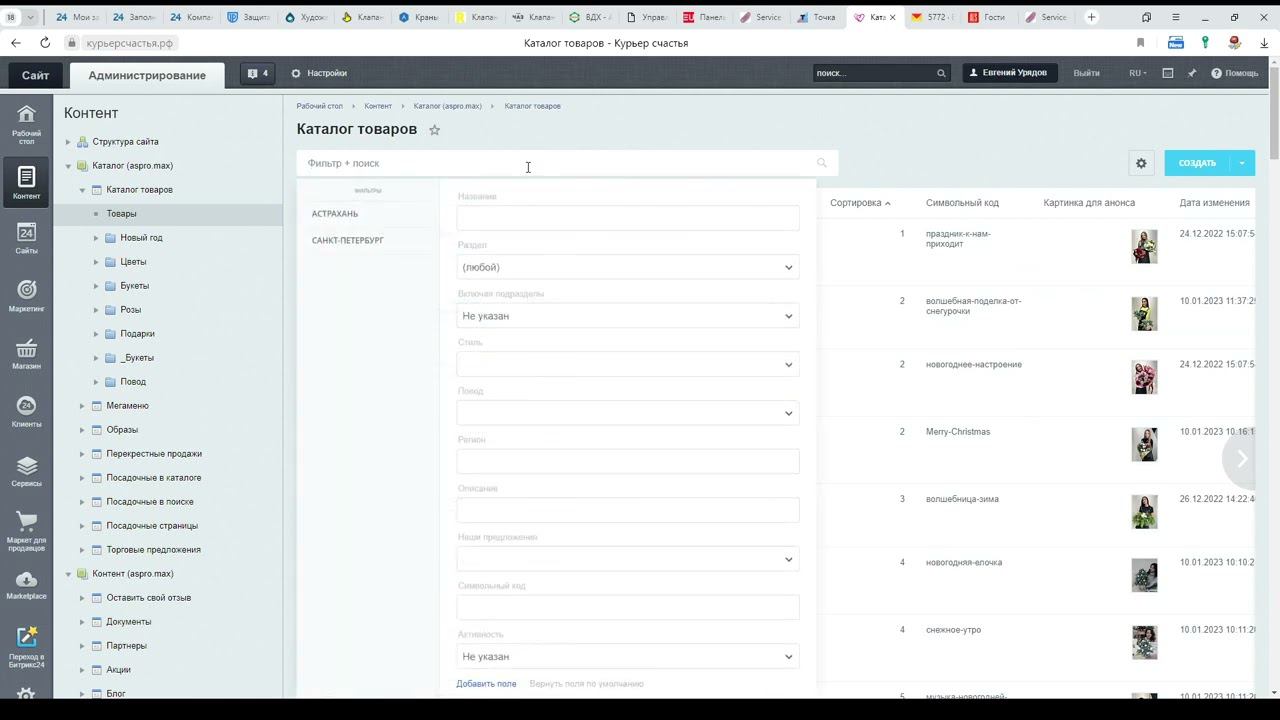This screenshot has height=720, width=1280.
Task: Switch to the Точка browser tab
Action: click(x=818, y=17)
